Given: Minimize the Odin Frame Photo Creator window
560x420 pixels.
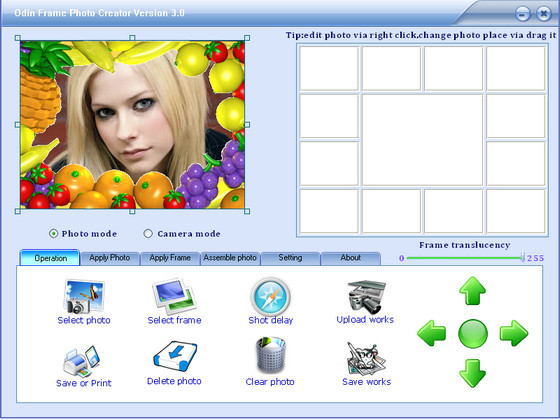Looking at the screenshot, I should (x=522, y=14).
